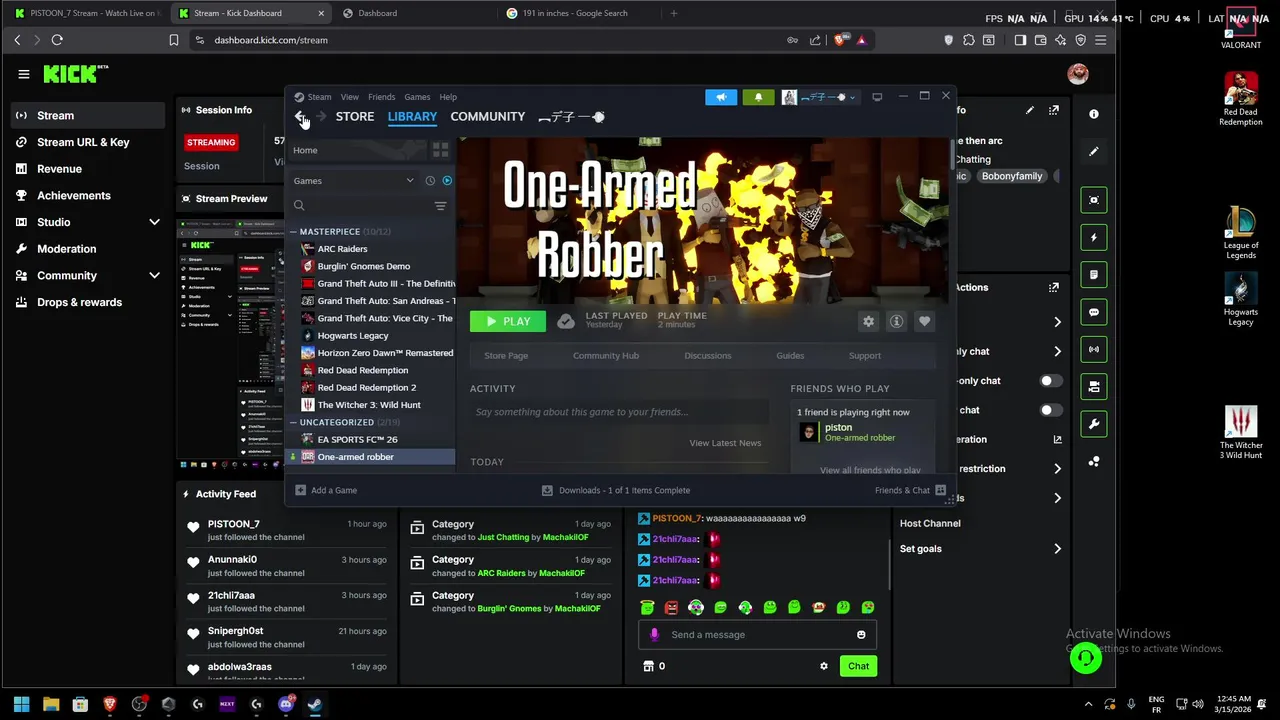Open advanced filter options in Steam library
Screen dimensions: 1280x720
pyautogui.click(x=440, y=206)
